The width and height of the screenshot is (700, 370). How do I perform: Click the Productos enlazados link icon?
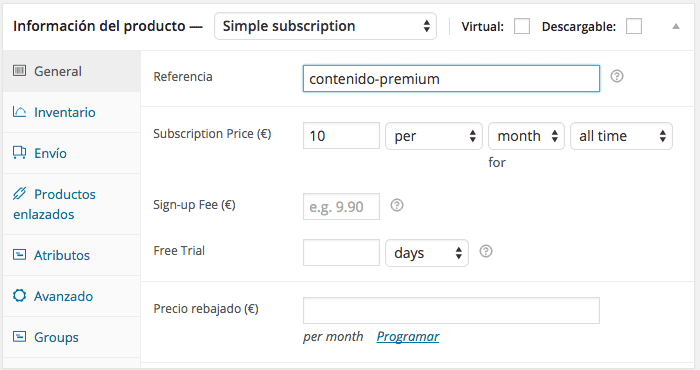(x=19, y=193)
